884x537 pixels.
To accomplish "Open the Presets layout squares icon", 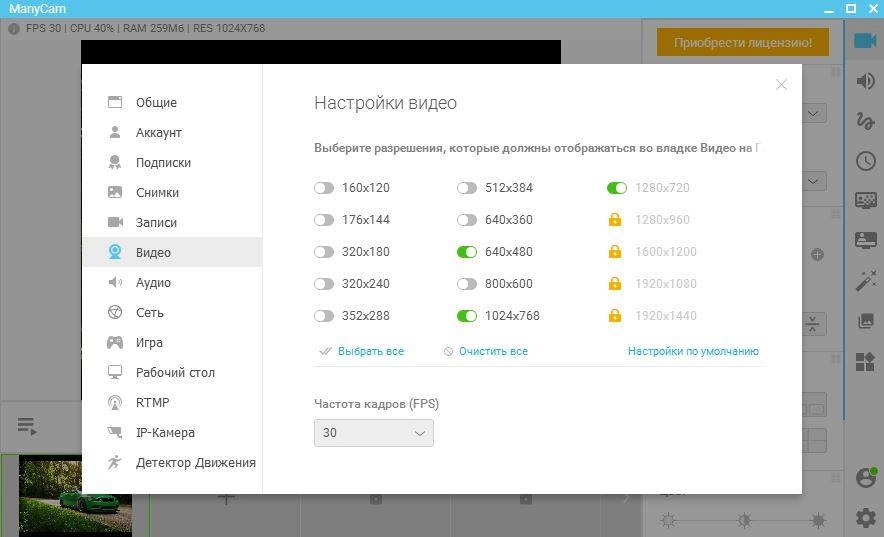I will (x=865, y=361).
